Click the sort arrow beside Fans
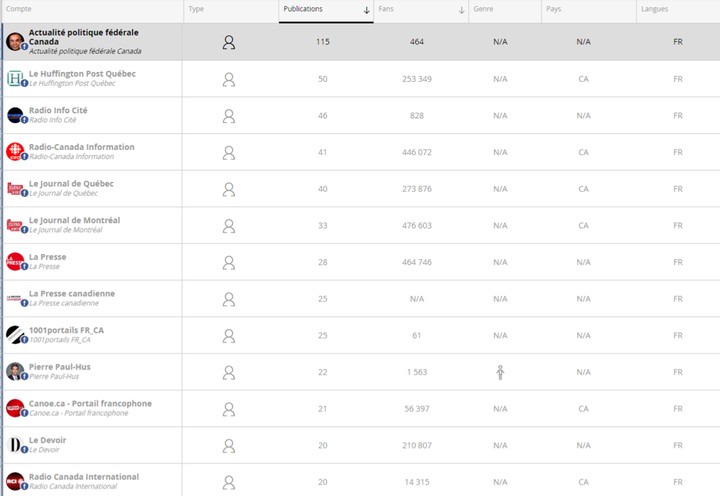The height and width of the screenshot is (496, 720). pyautogui.click(x=461, y=10)
